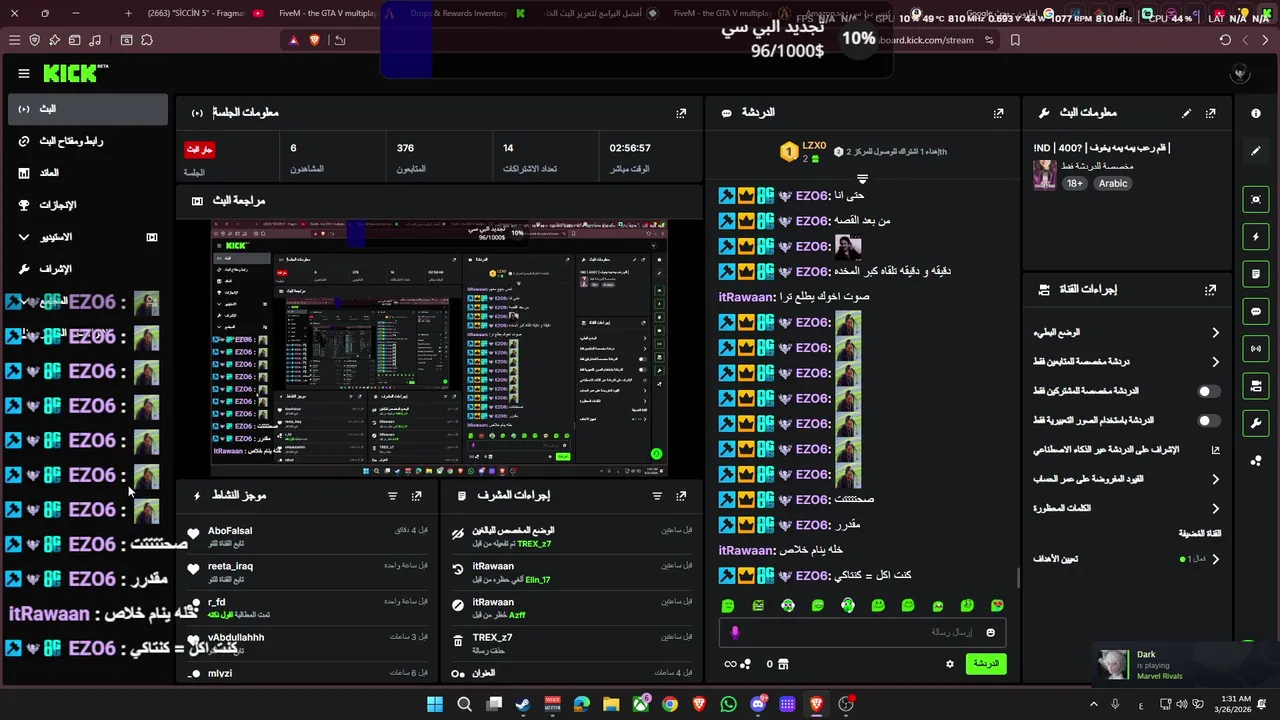Click the chat bubble icon in right toolbar
This screenshot has width=1280, height=720.
point(1256,311)
